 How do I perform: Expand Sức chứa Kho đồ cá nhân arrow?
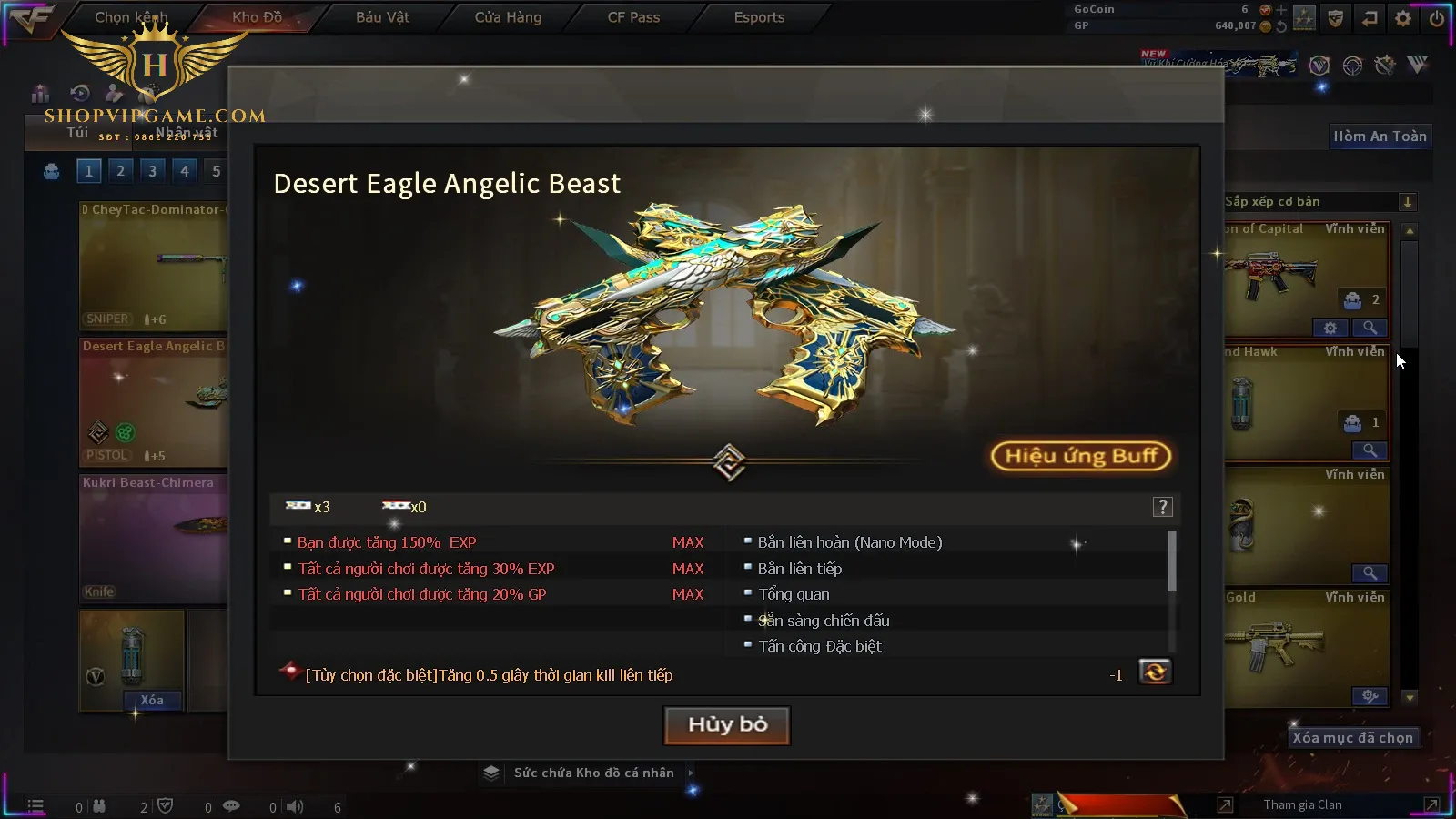pyautogui.click(x=691, y=773)
